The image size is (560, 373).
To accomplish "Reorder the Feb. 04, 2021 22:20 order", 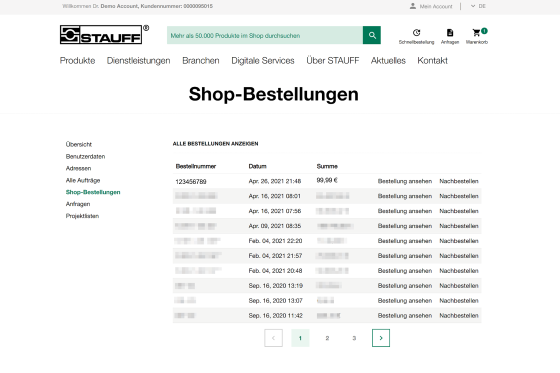I will tap(459, 241).
